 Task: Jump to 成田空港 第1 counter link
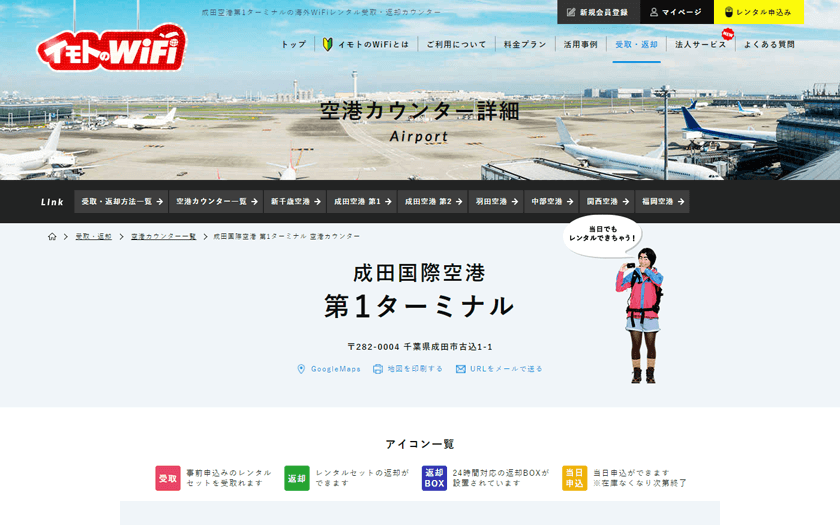tap(362, 201)
